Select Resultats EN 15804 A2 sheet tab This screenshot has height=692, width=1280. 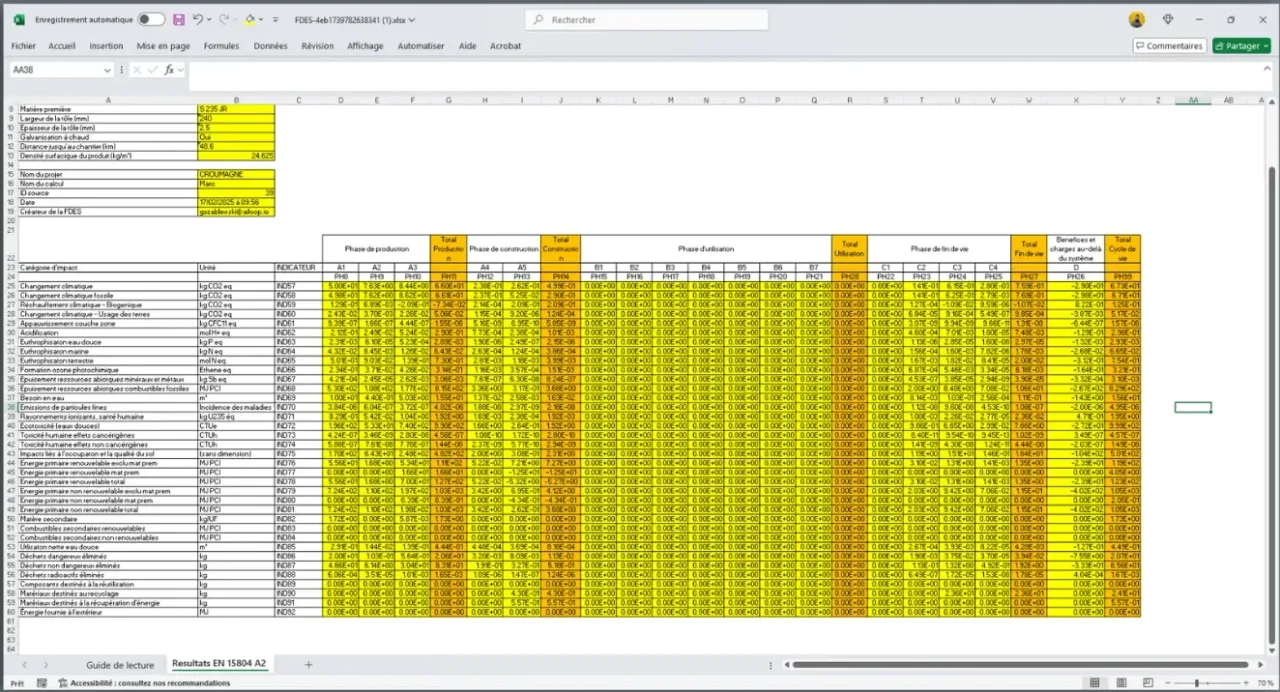[x=219, y=664]
